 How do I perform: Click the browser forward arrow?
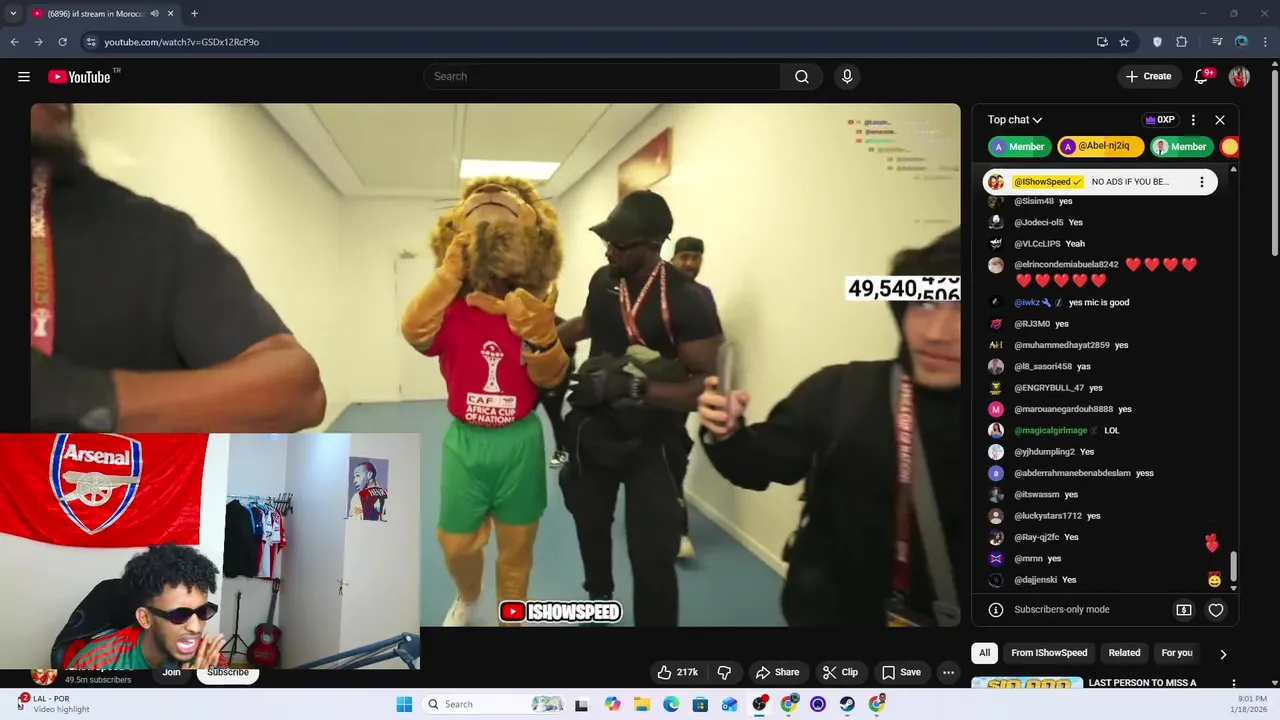[38, 42]
